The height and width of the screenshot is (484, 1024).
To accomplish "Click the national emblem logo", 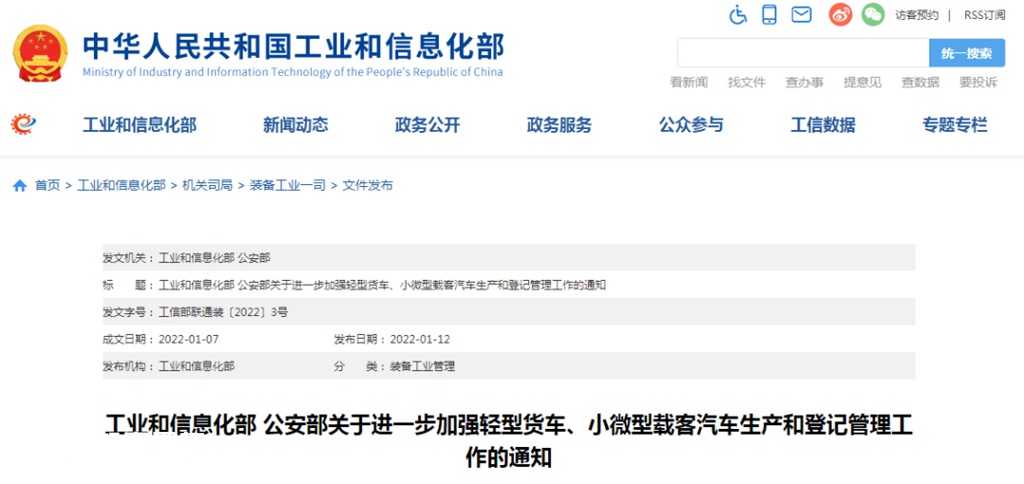I will pyautogui.click(x=40, y=54).
